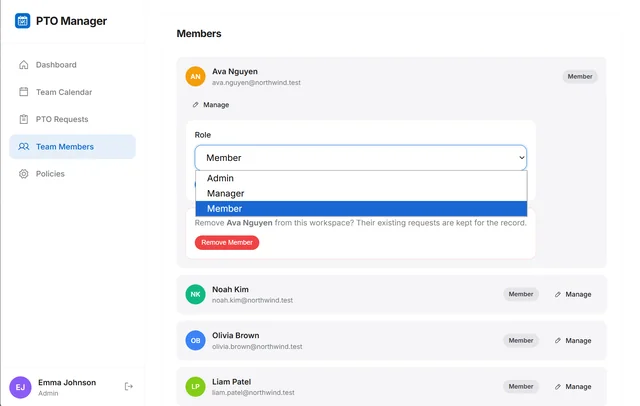Open PTO Requests in the sidebar
Image resolution: width=640 pixels, height=406 pixels.
click(72, 119)
